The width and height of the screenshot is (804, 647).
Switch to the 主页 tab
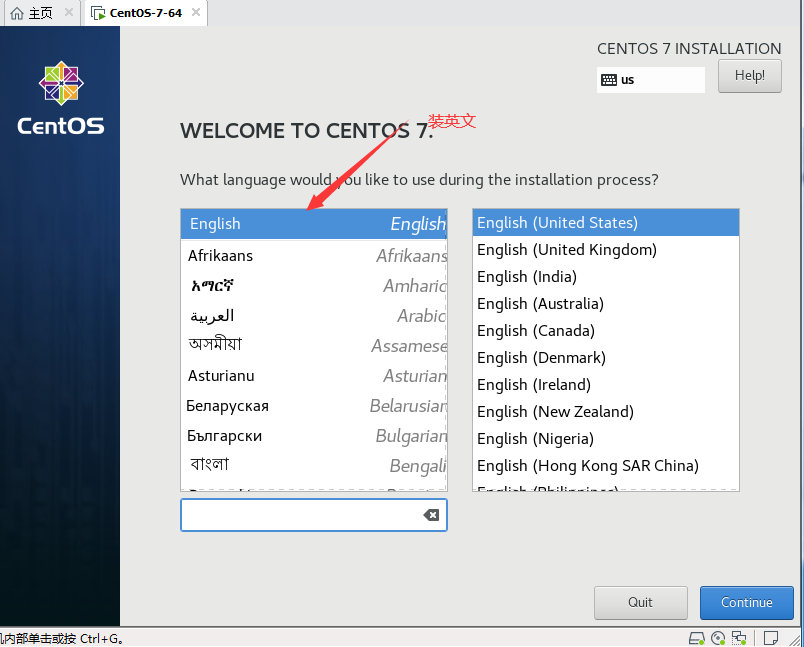click(42, 13)
